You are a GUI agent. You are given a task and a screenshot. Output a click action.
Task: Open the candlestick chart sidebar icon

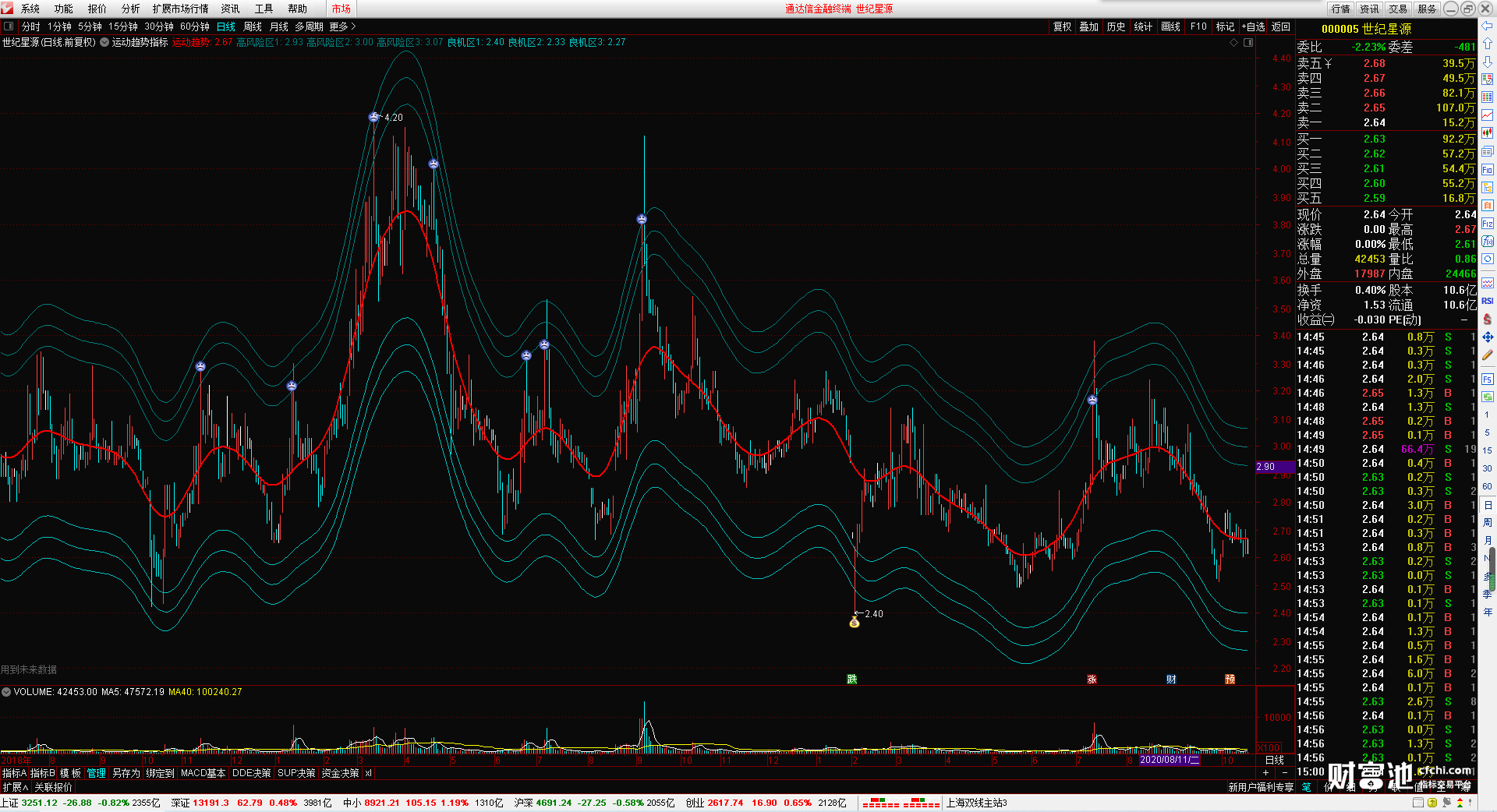1488,133
